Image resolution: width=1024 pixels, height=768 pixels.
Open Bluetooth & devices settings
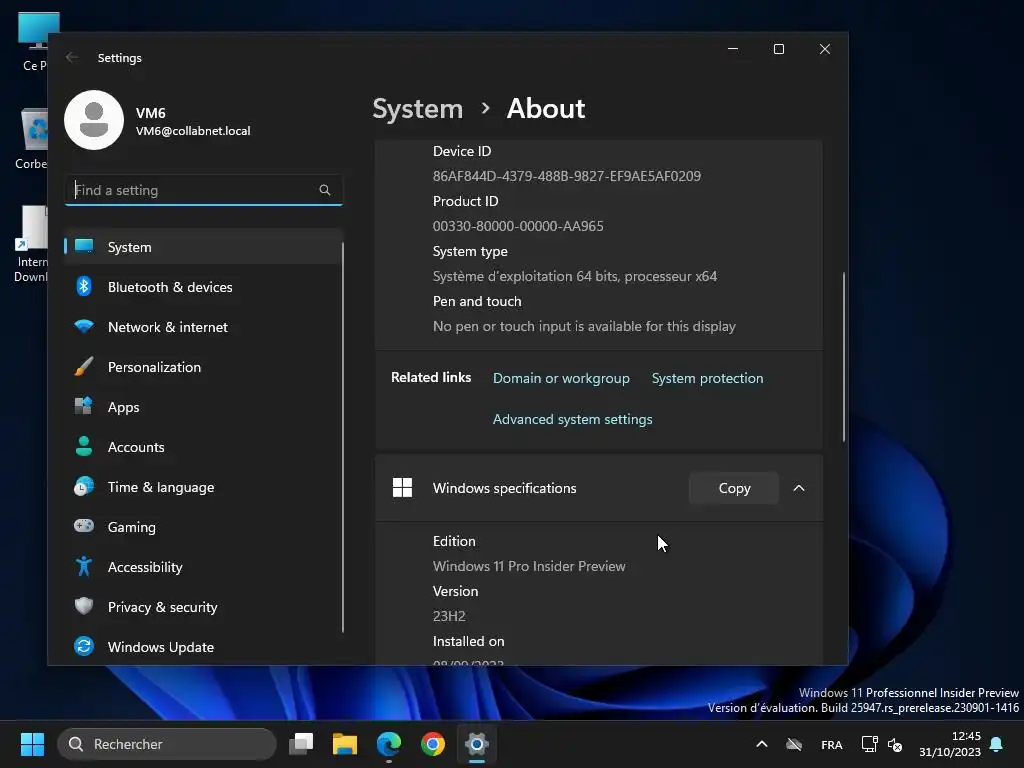pos(204,287)
